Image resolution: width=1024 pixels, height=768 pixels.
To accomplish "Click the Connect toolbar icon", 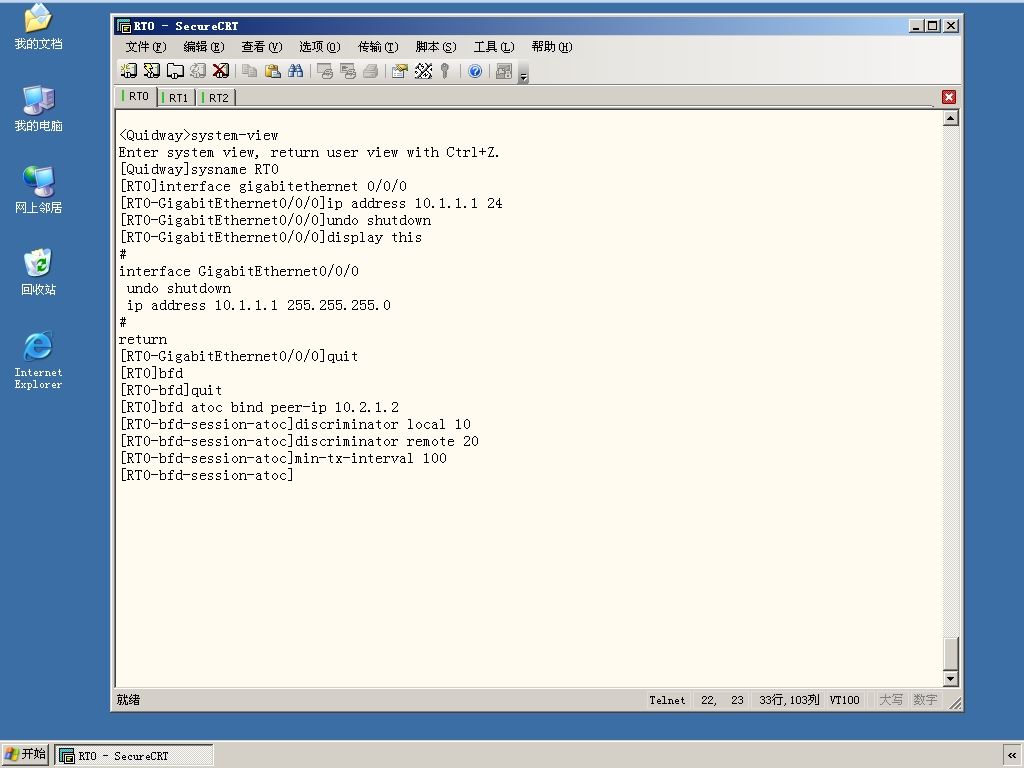I will pyautogui.click(x=129, y=71).
